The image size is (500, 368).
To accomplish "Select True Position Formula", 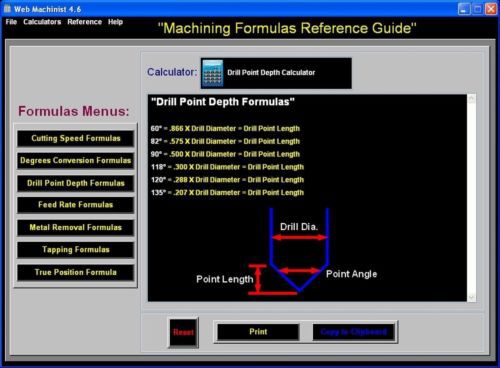I will click(76, 272).
